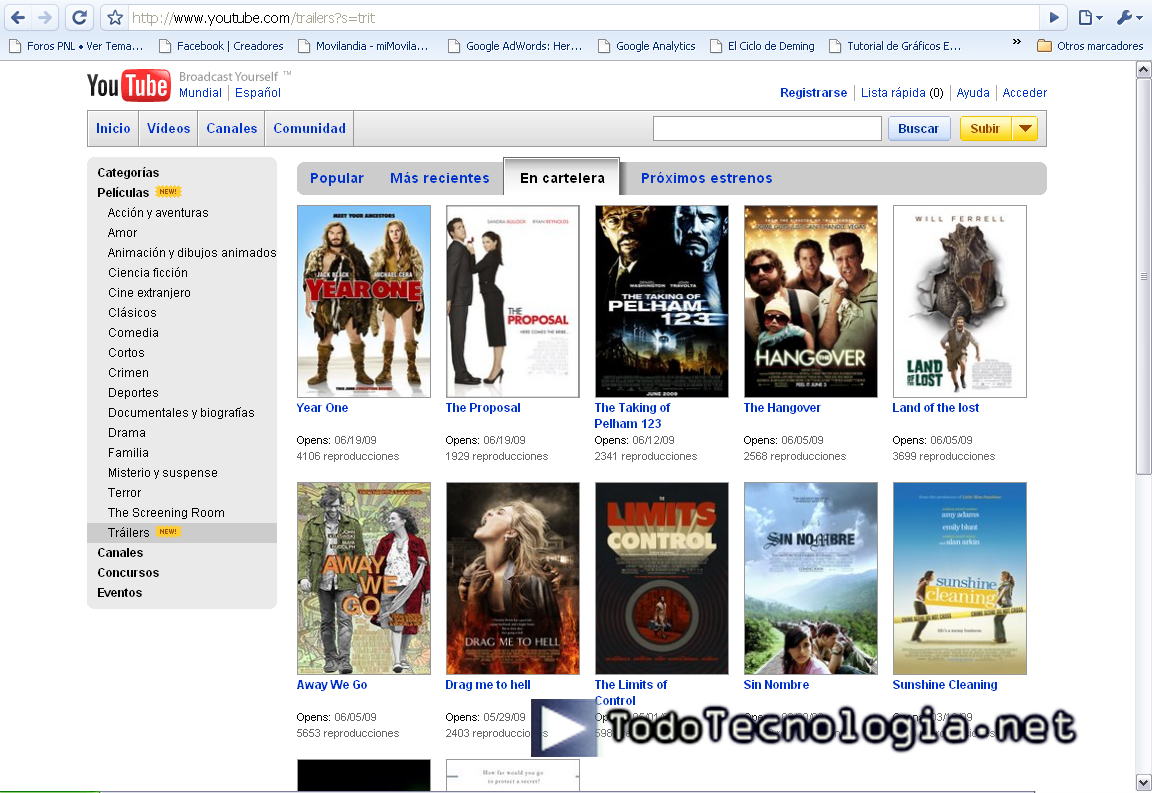The width and height of the screenshot is (1152, 793).
Task: Click the Sin Nombre poster
Action: (811, 578)
